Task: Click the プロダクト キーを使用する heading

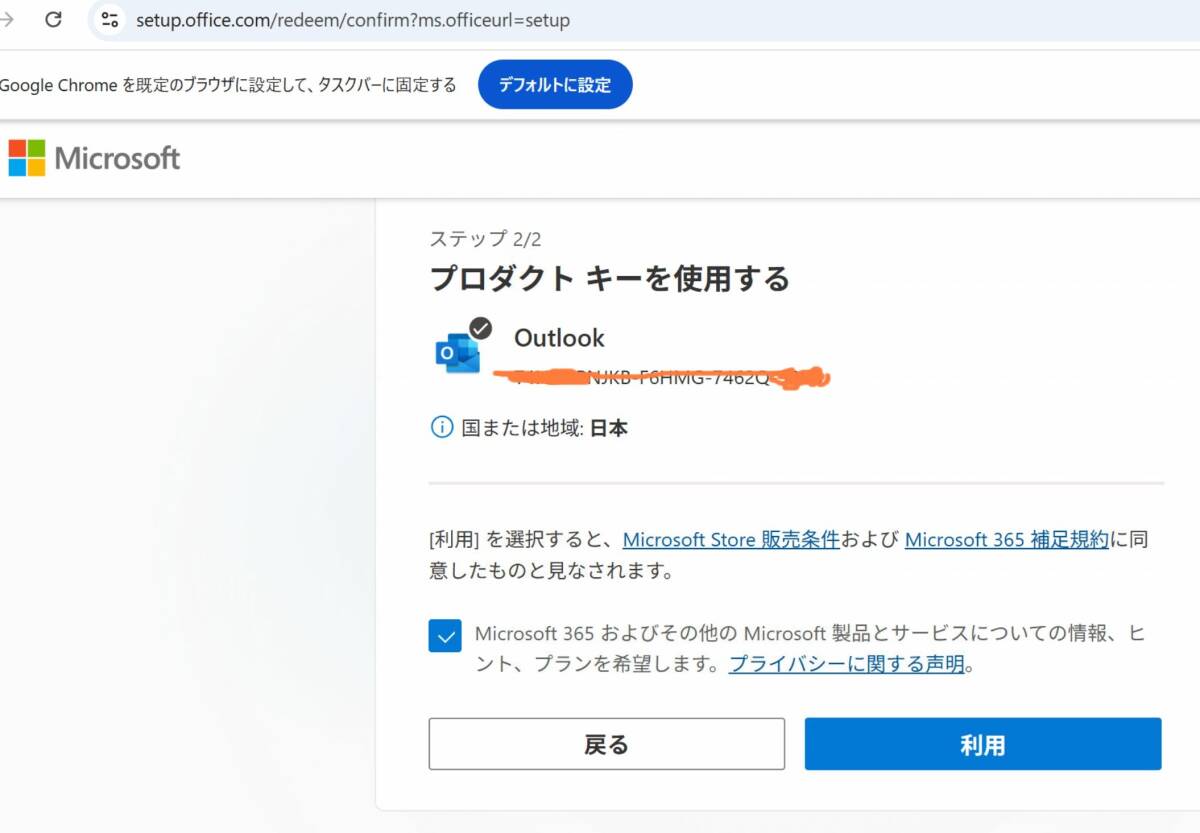Action: 610,278
